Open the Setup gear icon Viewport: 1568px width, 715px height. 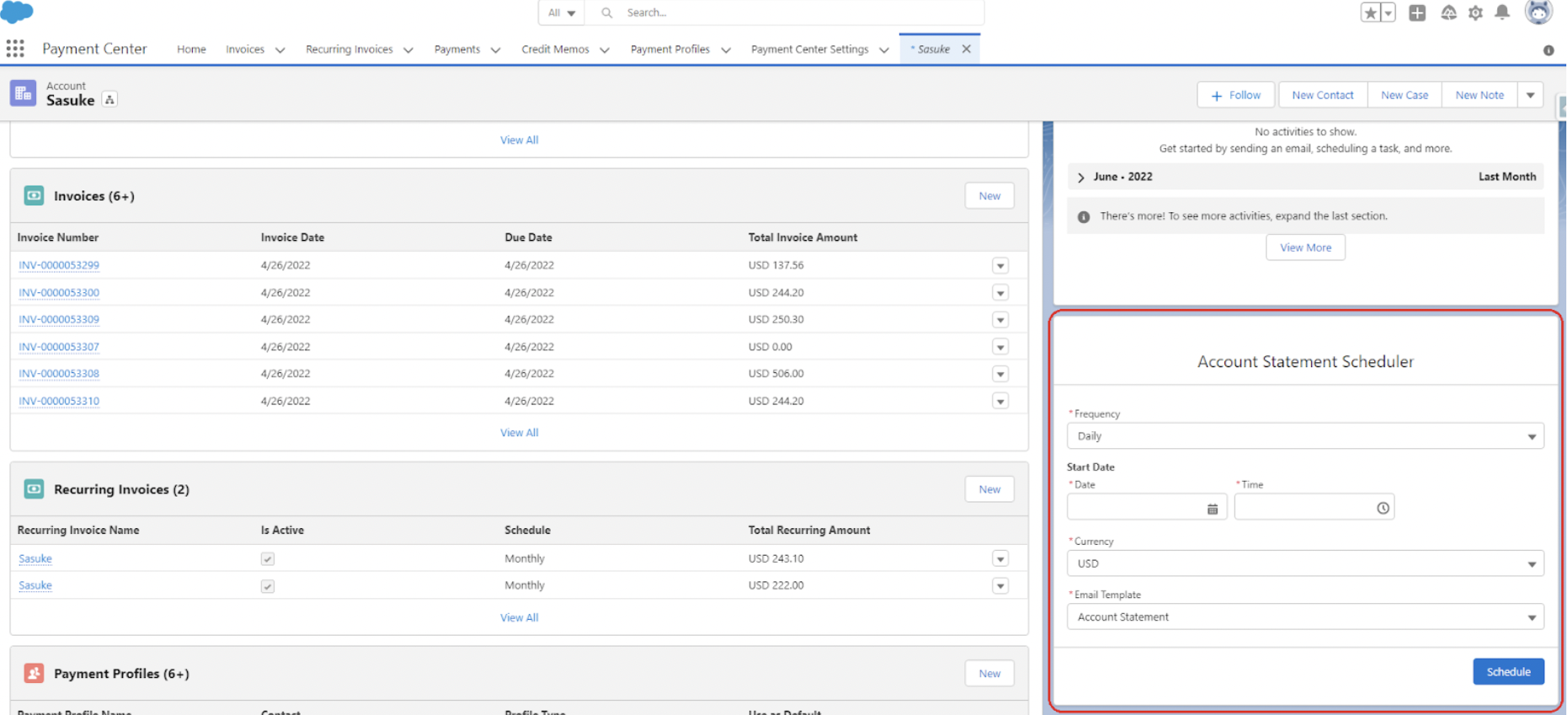click(1475, 13)
